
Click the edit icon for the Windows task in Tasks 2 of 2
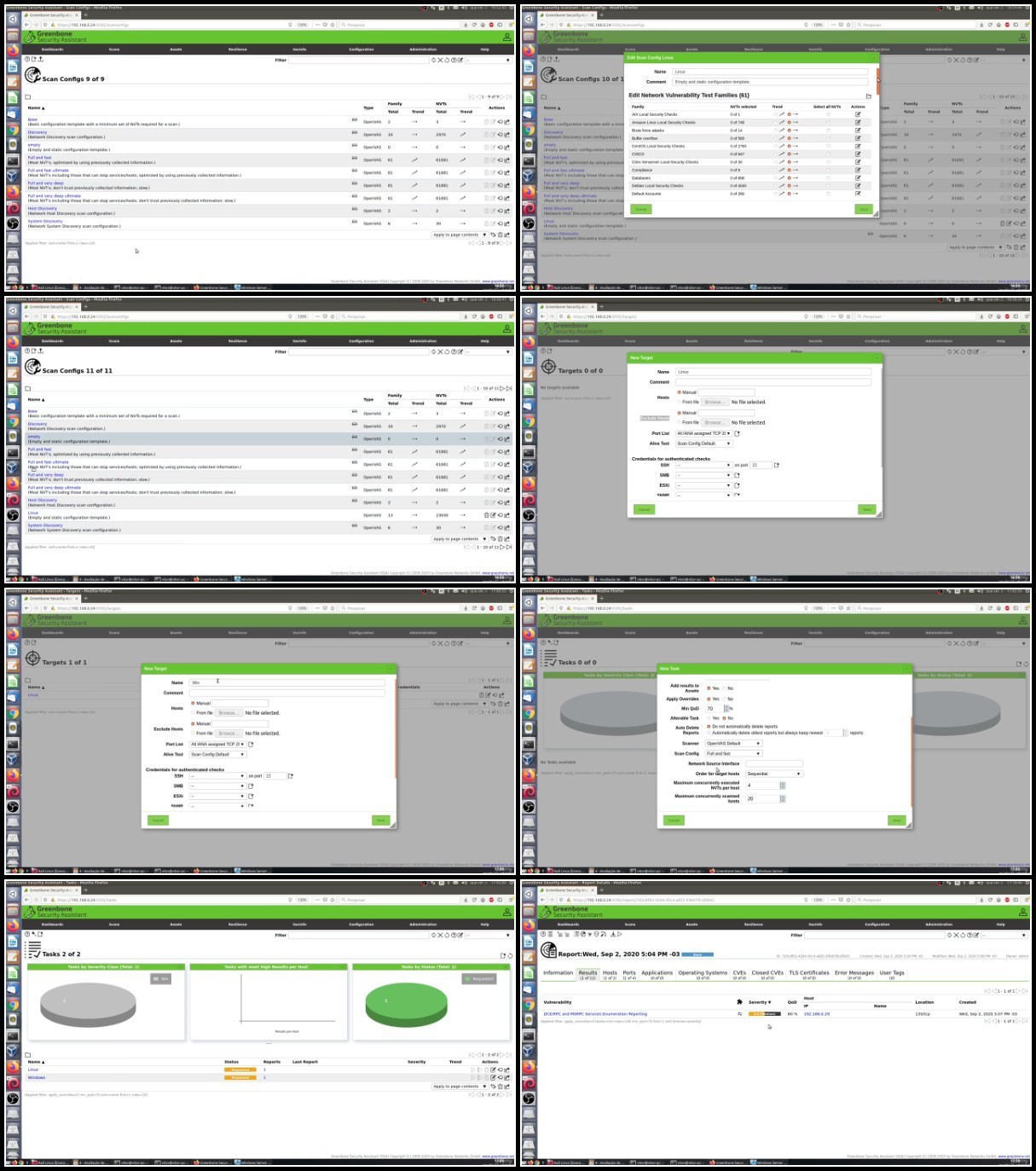[493, 1078]
